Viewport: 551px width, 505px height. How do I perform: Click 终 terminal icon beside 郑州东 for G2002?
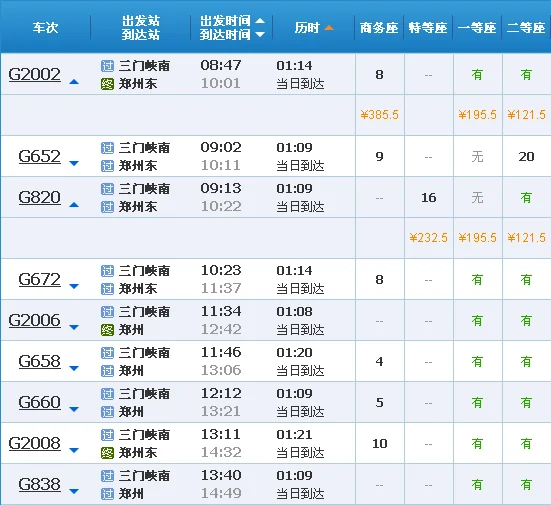(x=108, y=84)
